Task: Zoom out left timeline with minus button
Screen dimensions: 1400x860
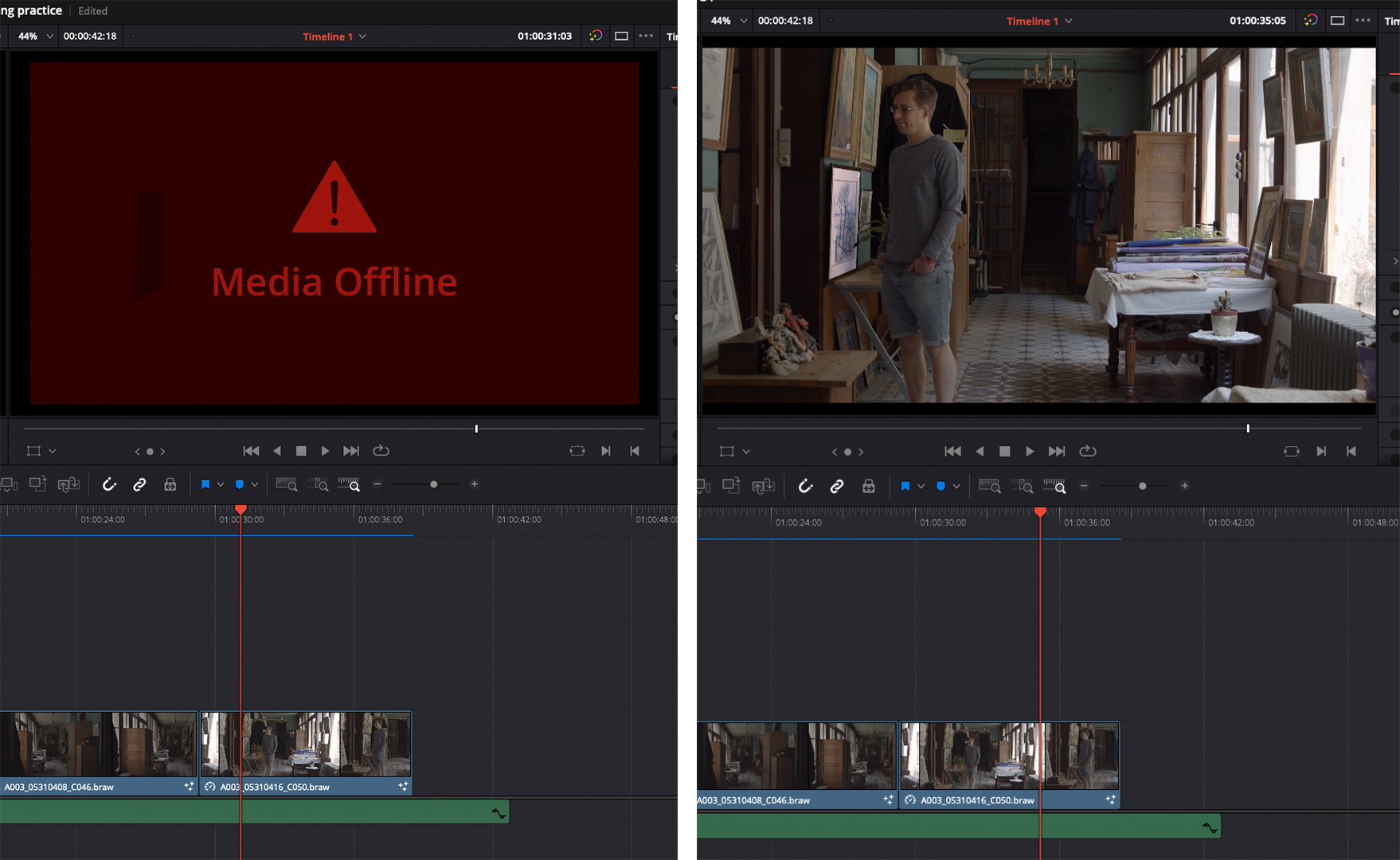Action: [377, 484]
